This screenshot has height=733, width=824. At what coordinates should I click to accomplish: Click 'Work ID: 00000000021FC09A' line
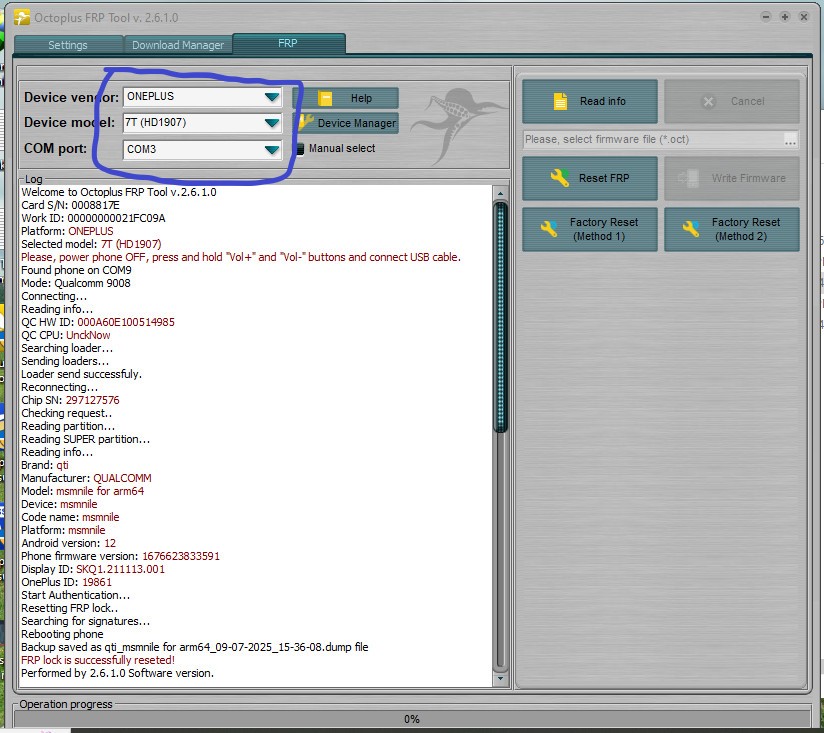click(93, 218)
